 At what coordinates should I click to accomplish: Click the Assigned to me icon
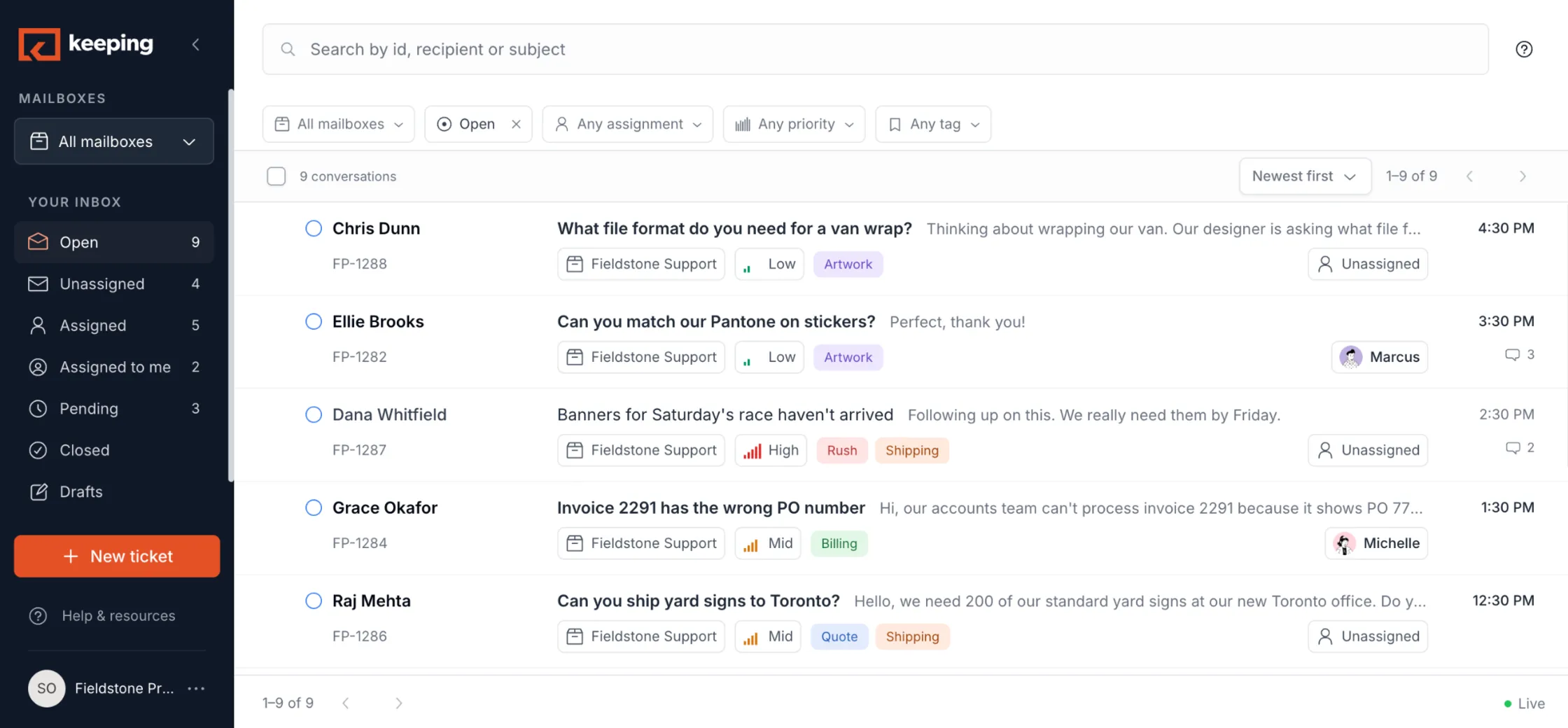click(x=38, y=367)
